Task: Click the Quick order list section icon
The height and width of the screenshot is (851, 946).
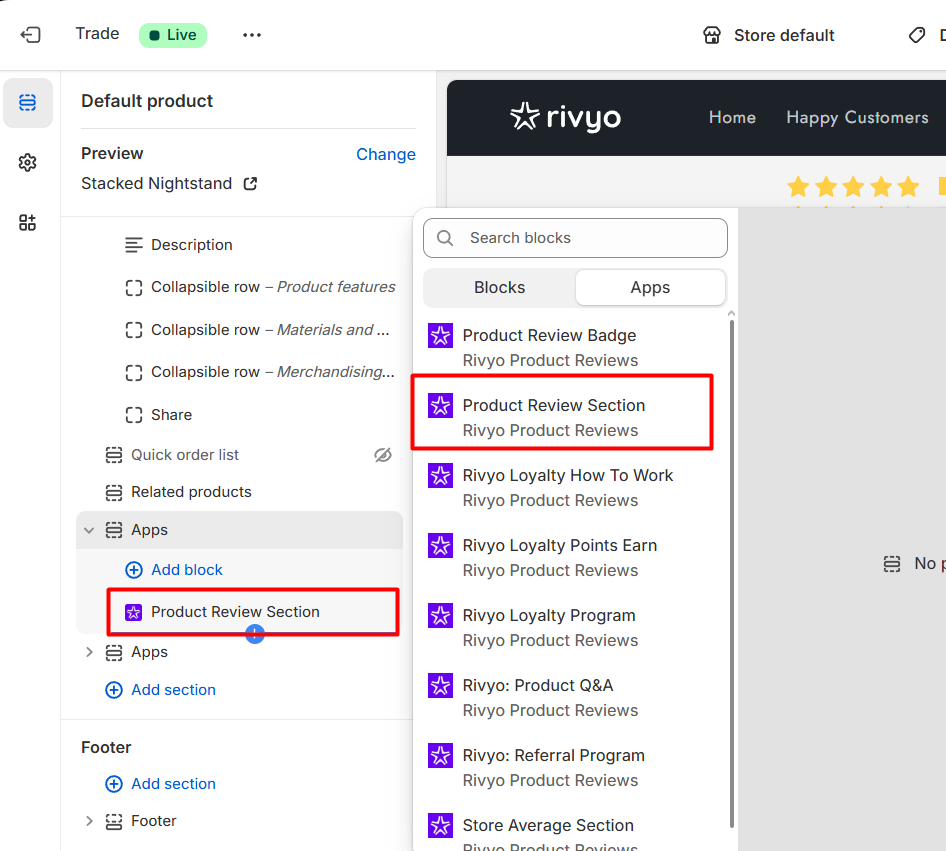Action: coord(113,455)
